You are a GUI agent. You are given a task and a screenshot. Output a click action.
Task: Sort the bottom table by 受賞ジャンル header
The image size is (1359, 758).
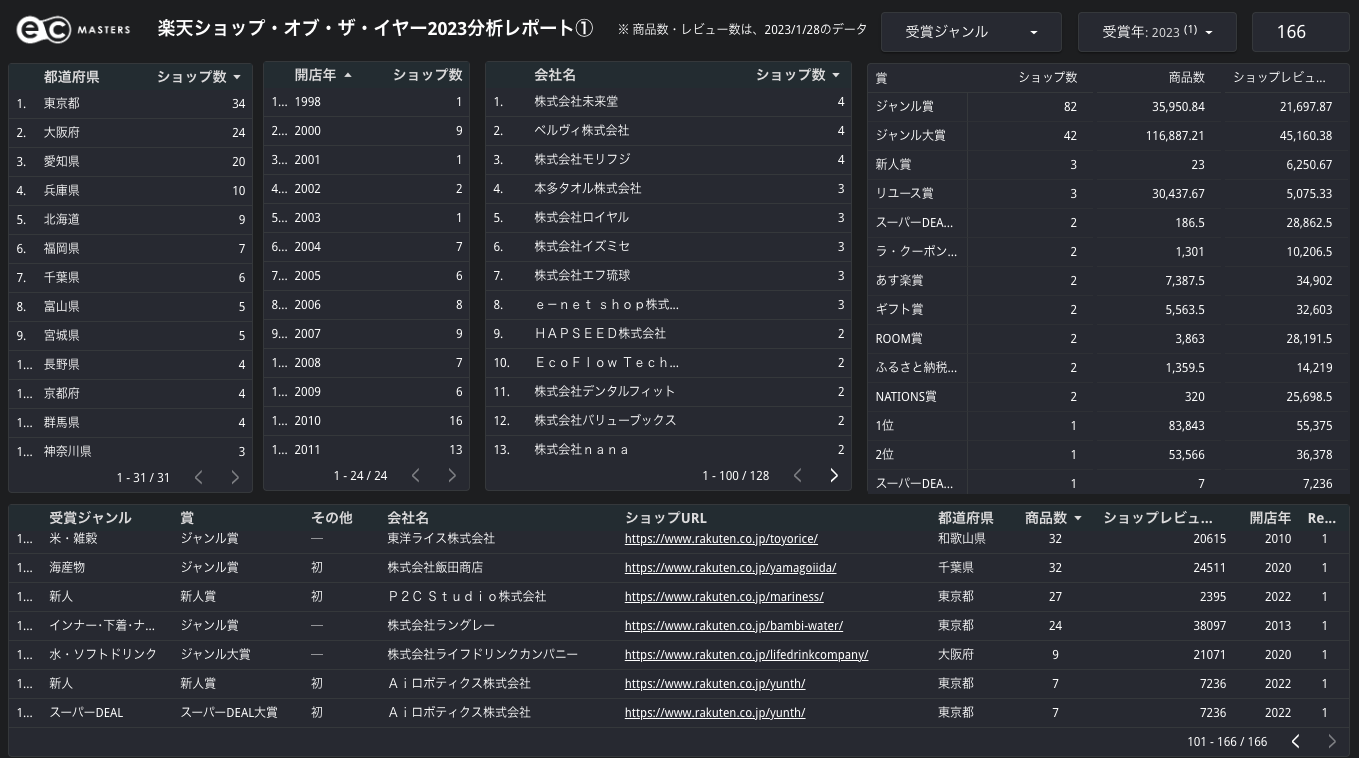pos(90,518)
